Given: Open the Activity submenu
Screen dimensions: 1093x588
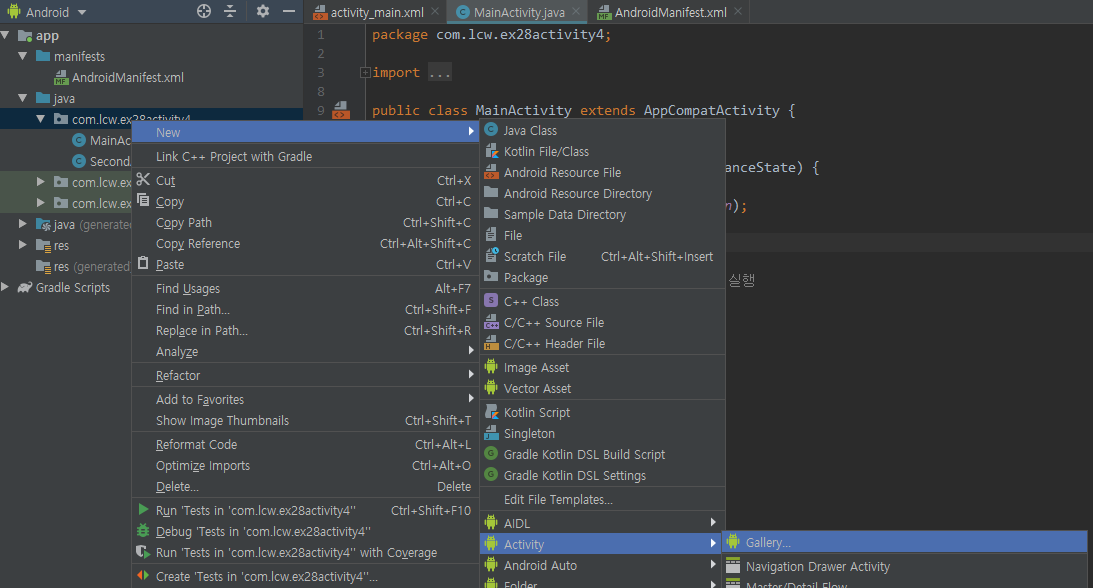Looking at the screenshot, I should [x=602, y=544].
